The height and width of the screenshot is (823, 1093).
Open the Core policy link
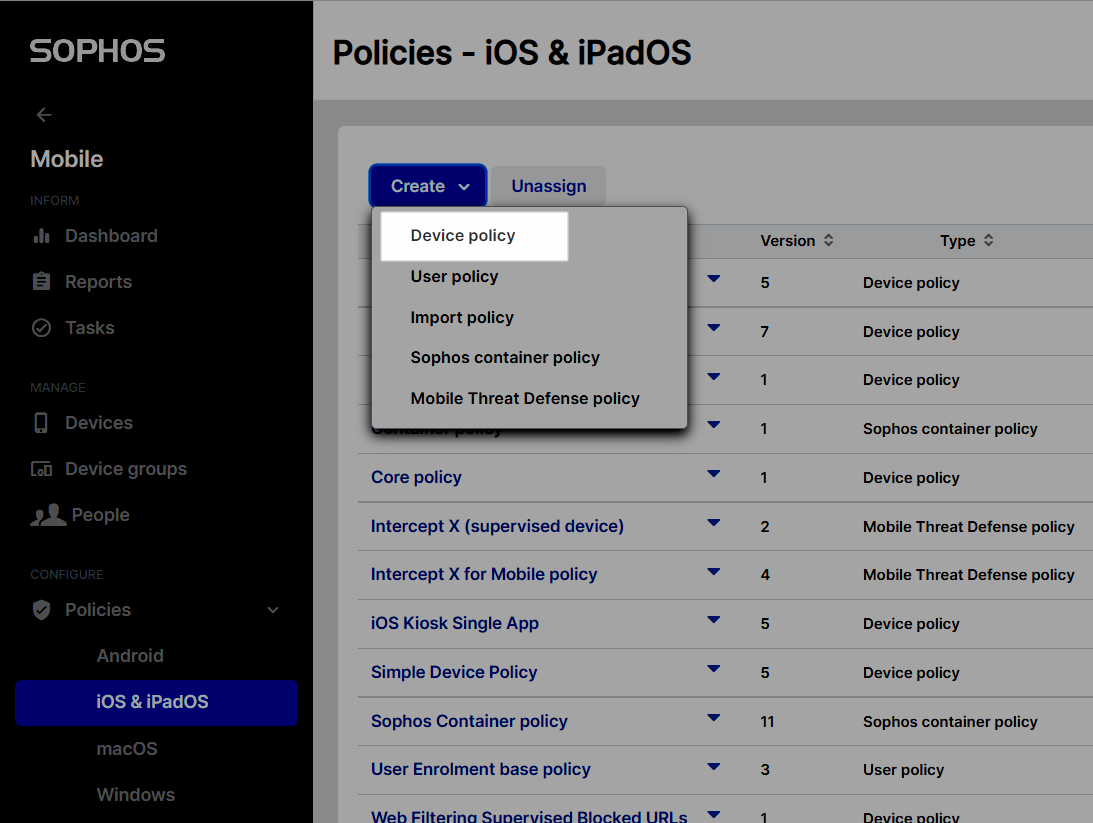pyautogui.click(x=416, y=477)
